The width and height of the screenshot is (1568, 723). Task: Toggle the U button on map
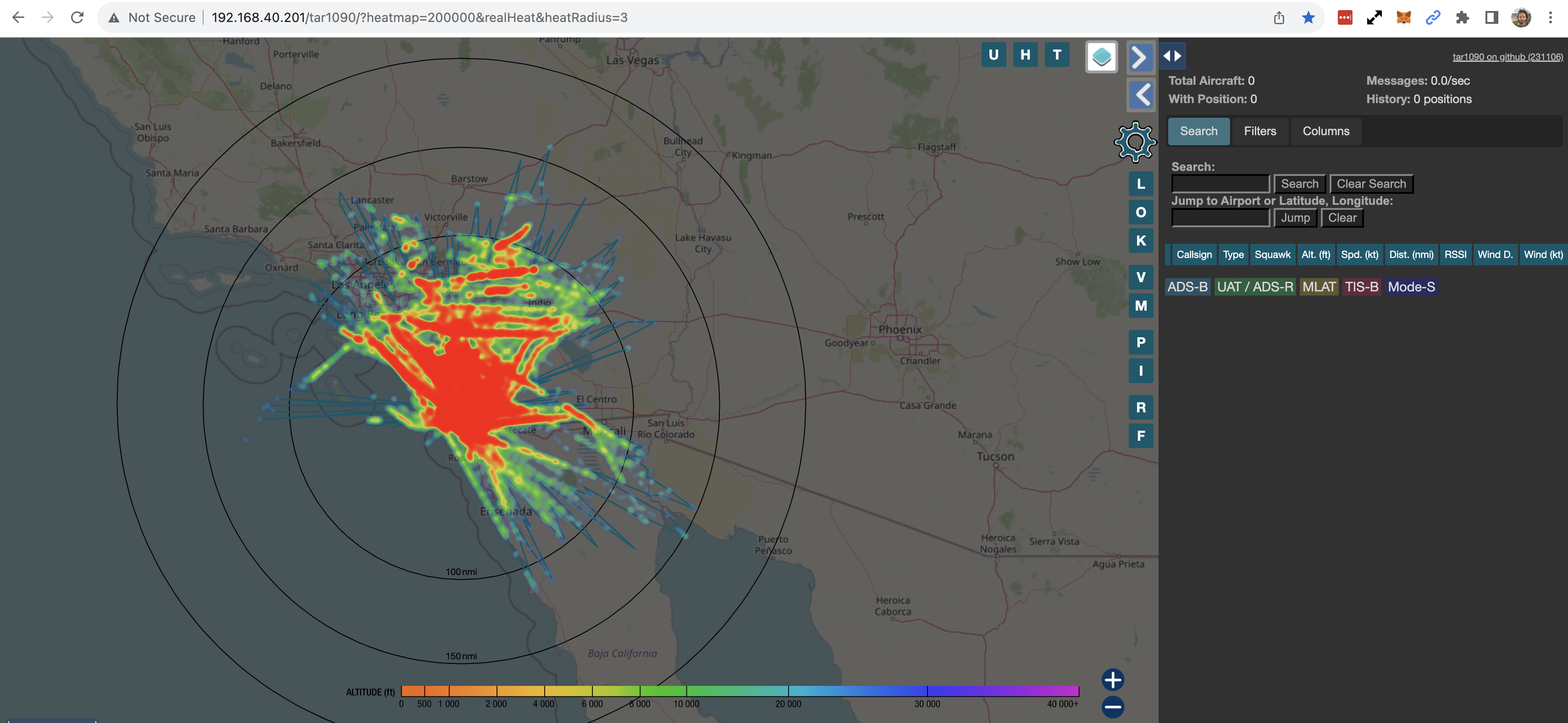tap(994, 55)
